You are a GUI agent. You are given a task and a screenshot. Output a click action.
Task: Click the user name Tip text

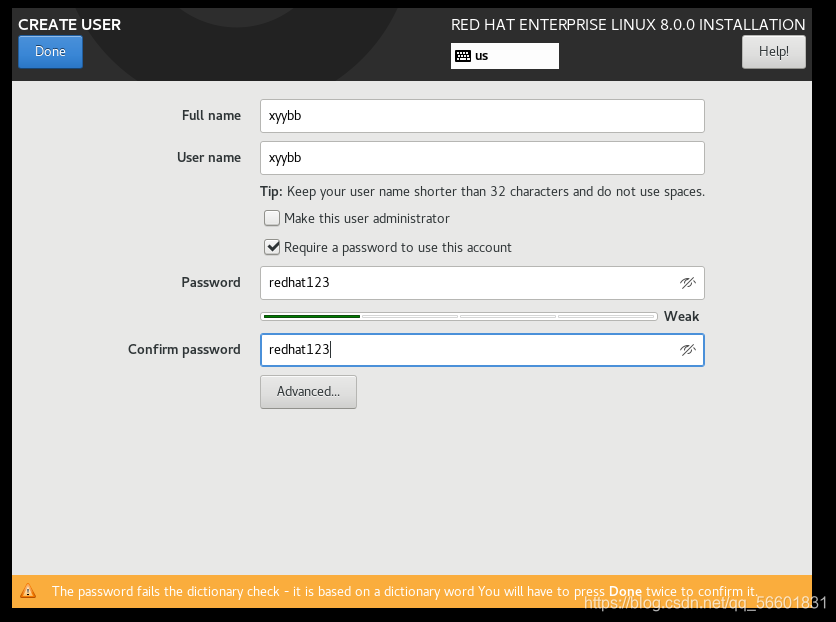pos(482,192)
